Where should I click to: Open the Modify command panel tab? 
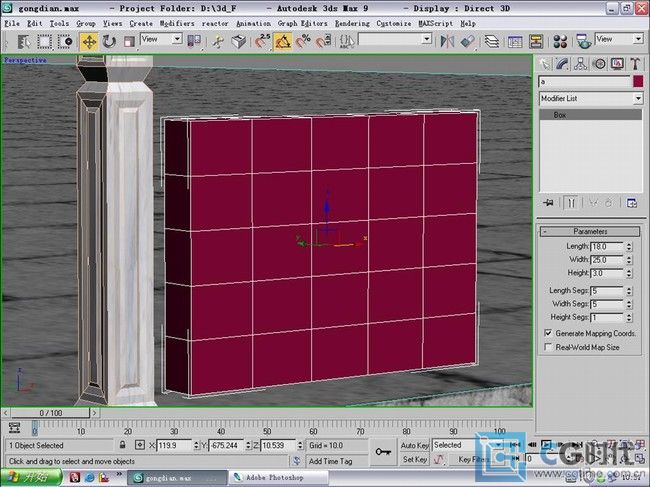[x=563, y=64]
